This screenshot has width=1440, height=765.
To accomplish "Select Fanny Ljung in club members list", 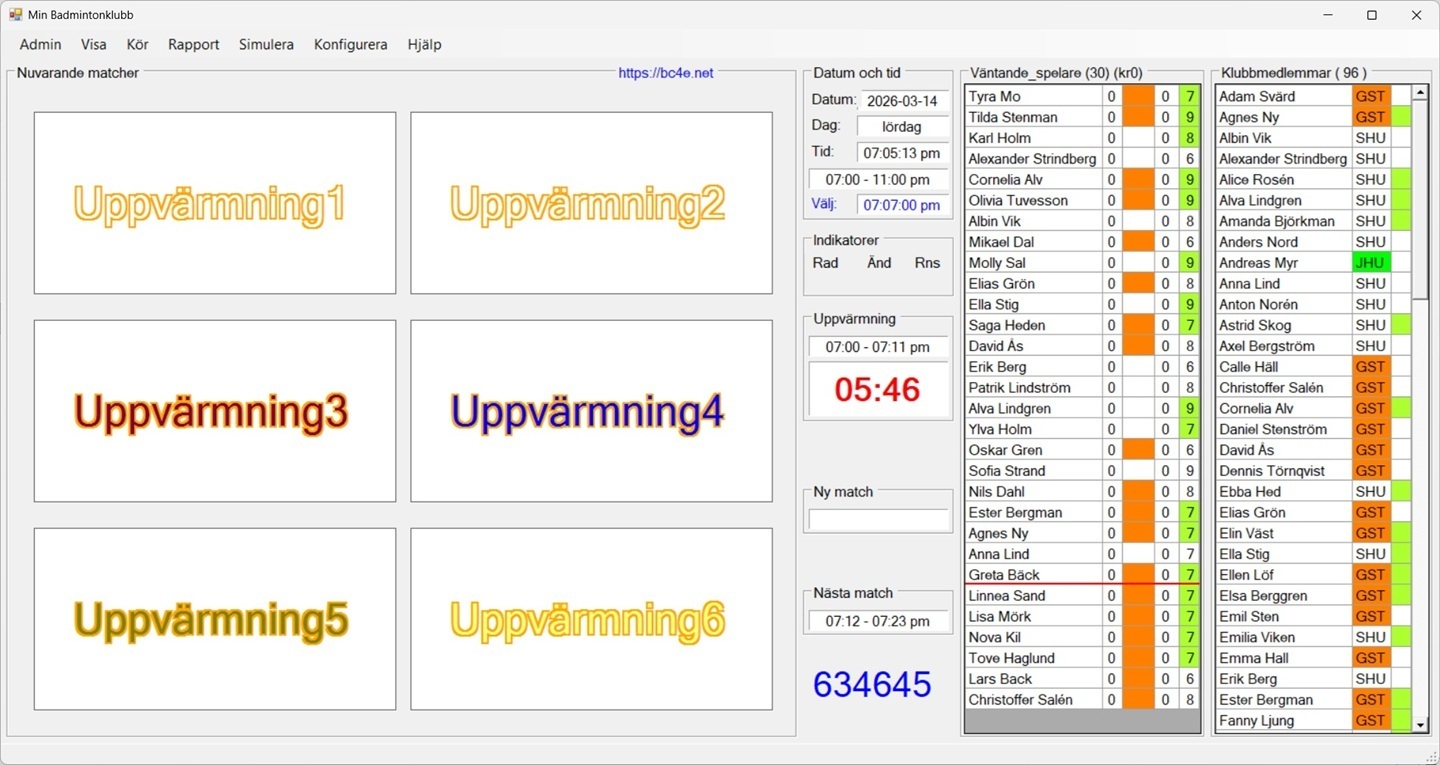I will click(x=1283, y=720).
